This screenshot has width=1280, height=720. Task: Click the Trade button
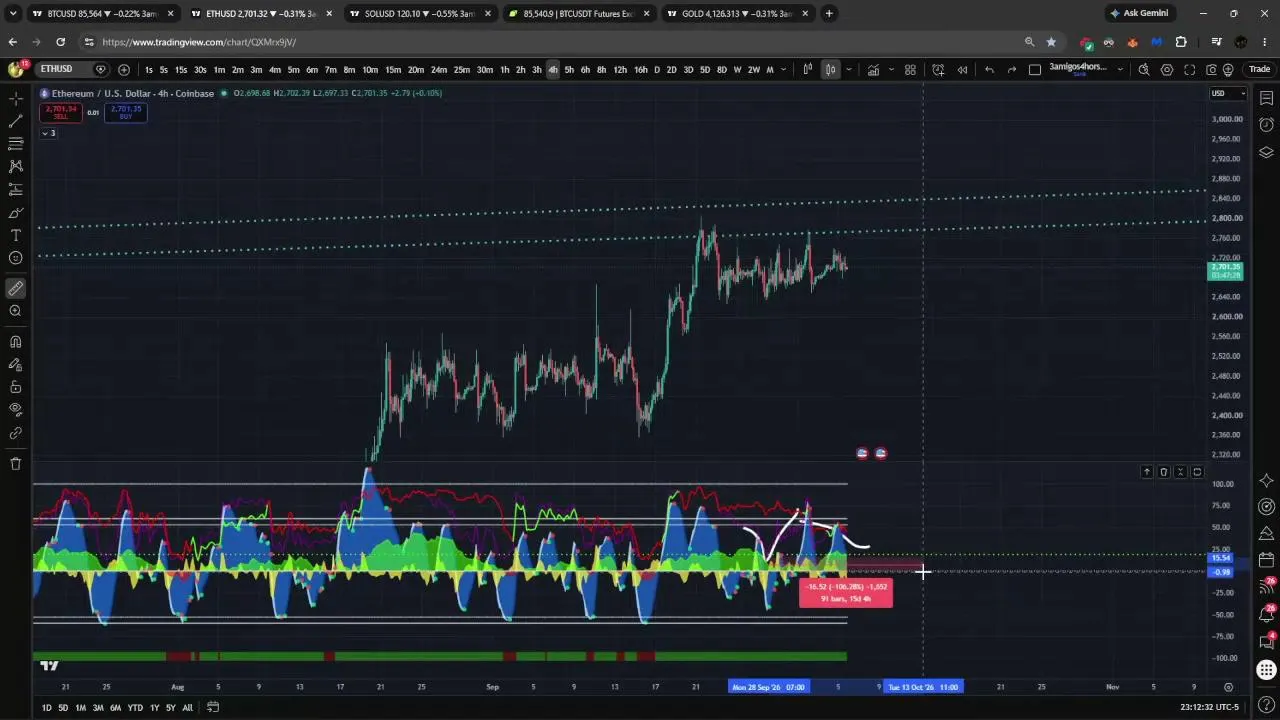tap(1259, 69)
